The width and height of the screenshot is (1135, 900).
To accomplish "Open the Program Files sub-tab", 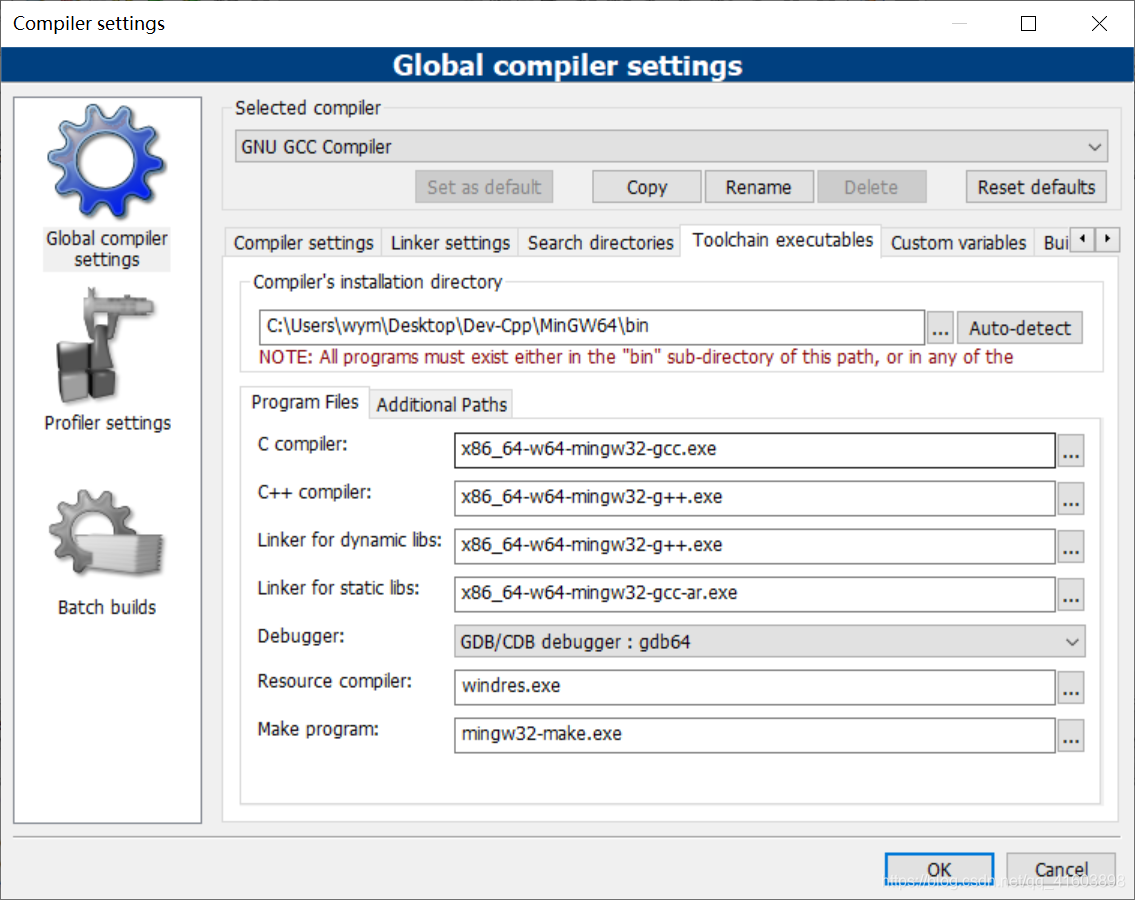I will [305, 403].
